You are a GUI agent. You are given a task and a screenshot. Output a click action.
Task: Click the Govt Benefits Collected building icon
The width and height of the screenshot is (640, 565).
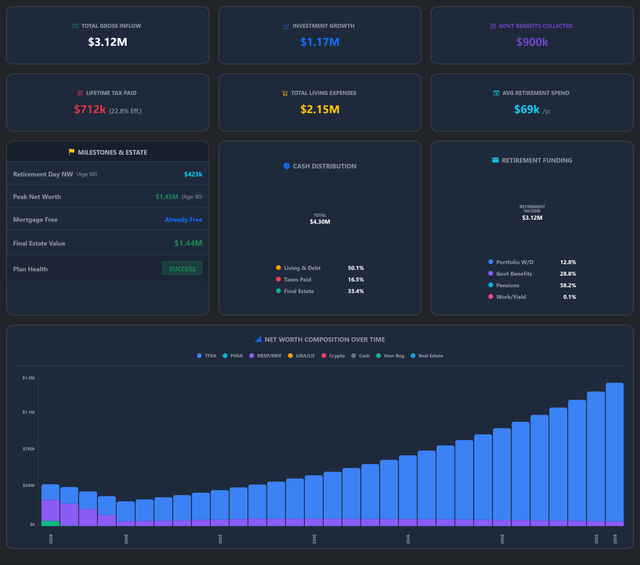click(x=493, y=26)
